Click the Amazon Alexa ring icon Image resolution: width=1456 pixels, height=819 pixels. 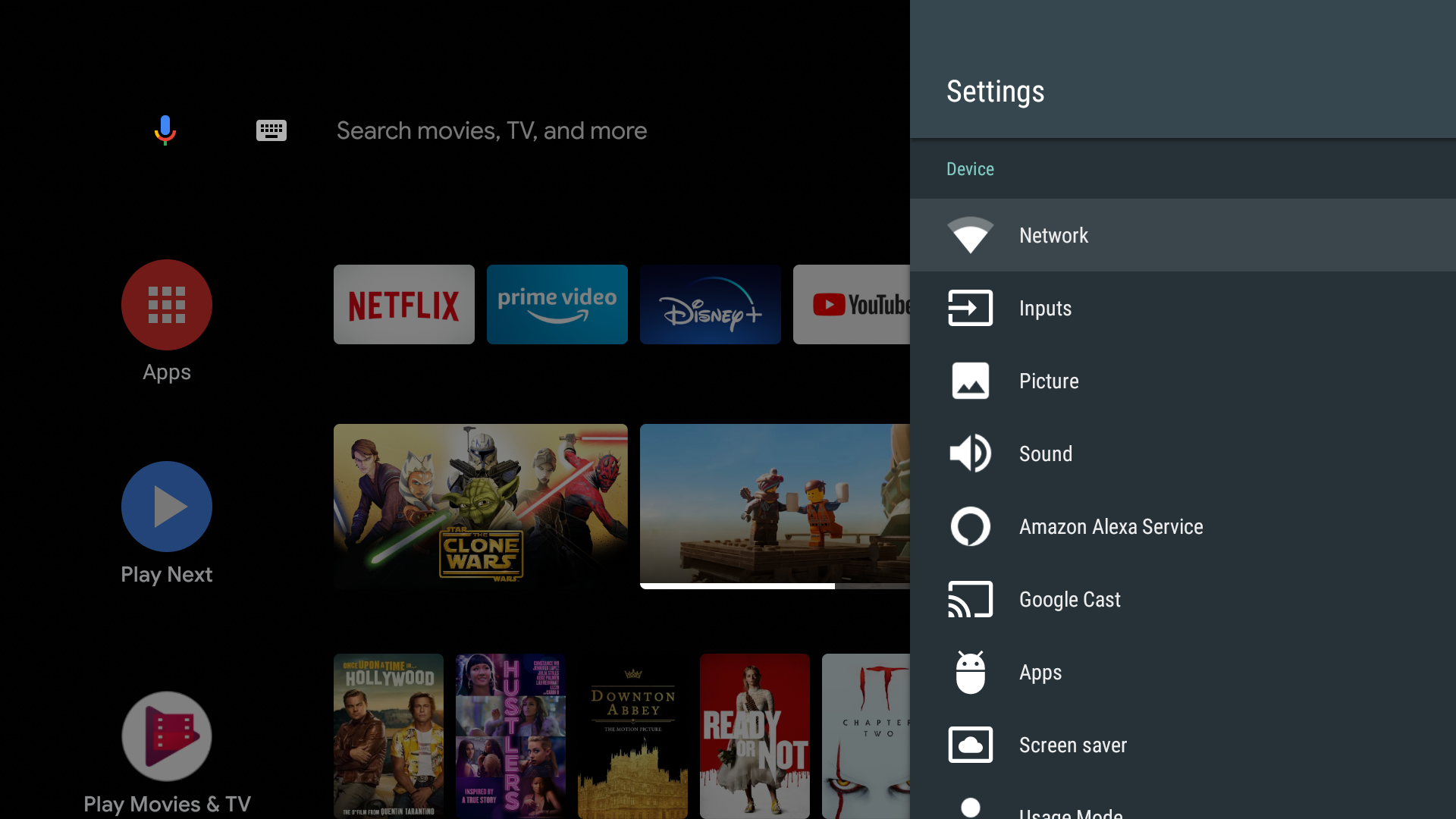point(971,526)
